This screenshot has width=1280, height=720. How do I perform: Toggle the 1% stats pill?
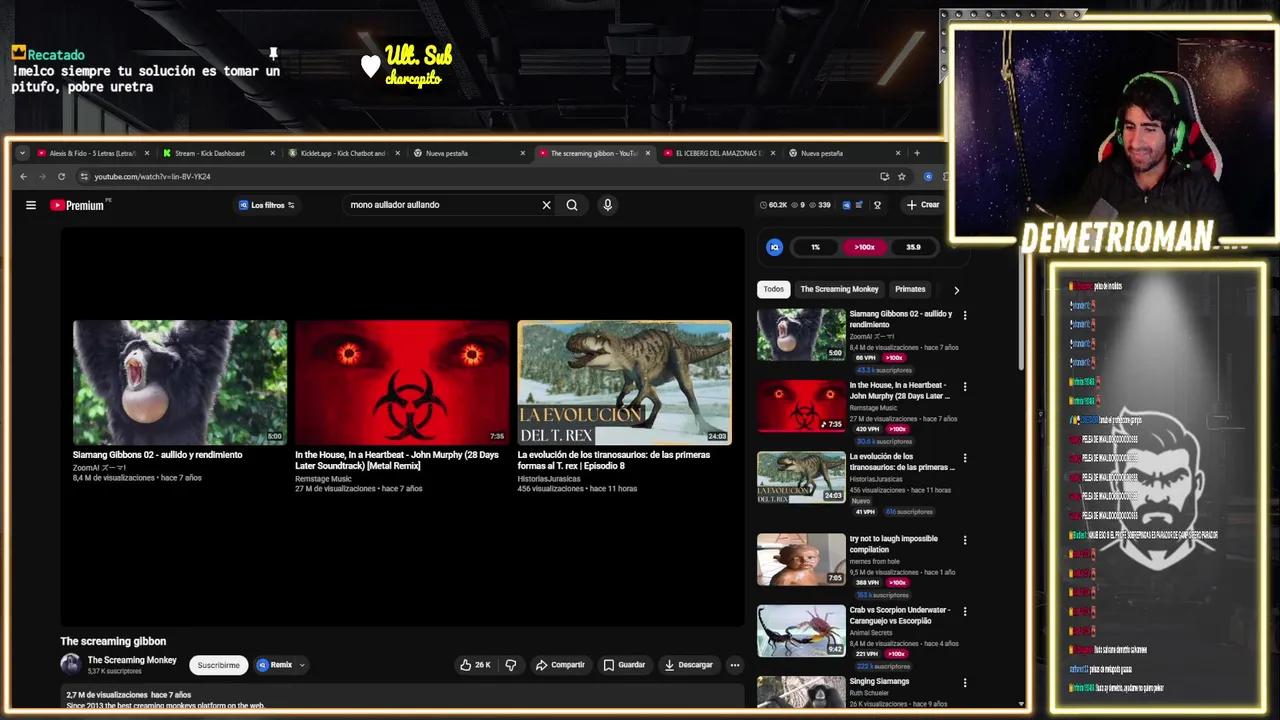[815, 247]
